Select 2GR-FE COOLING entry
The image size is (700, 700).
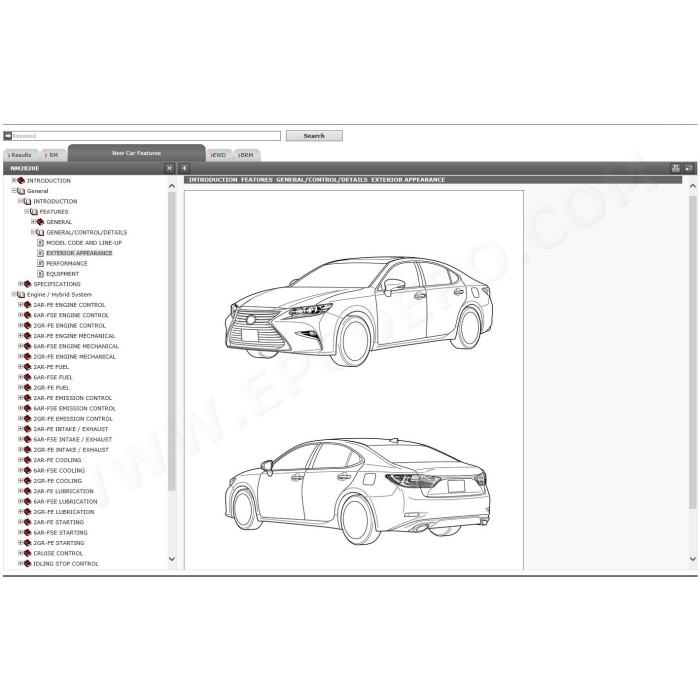tap(58, 481)
